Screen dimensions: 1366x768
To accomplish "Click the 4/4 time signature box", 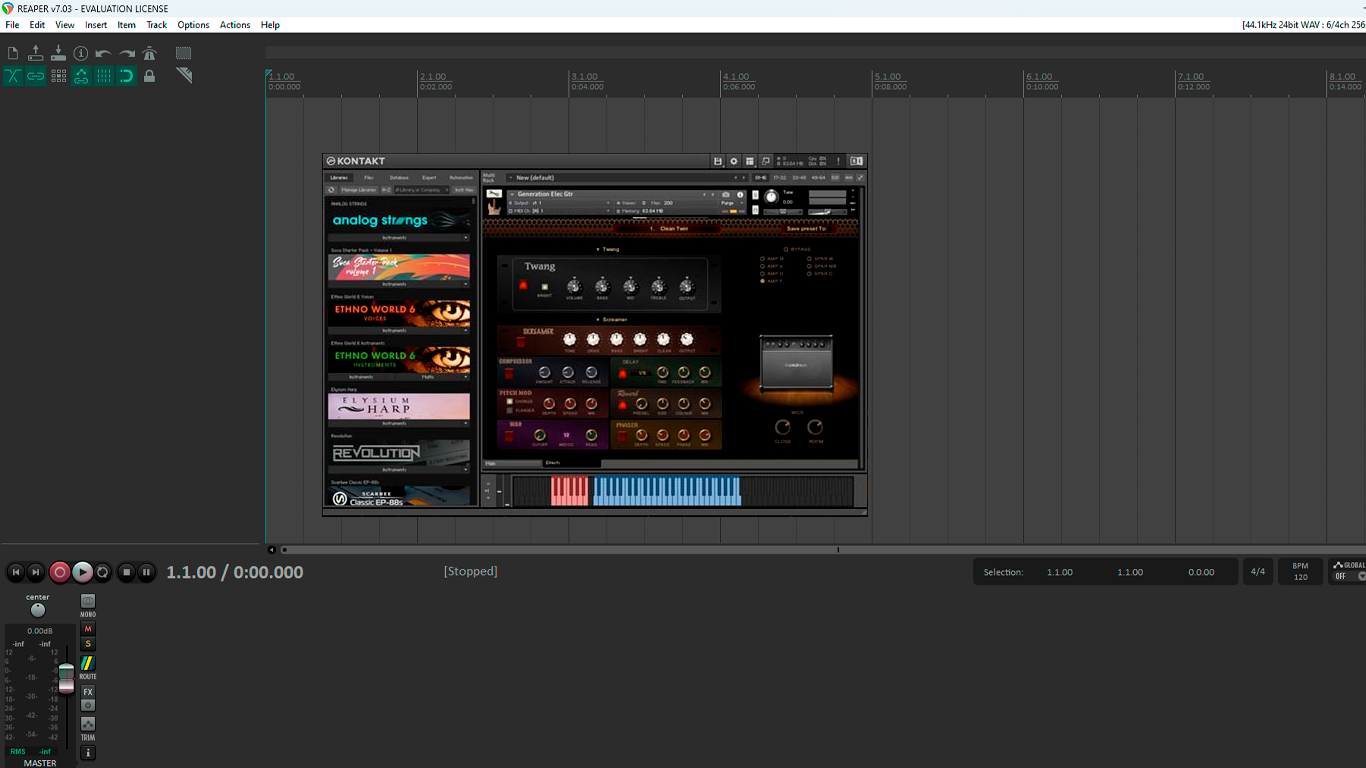I will 1257,572.
